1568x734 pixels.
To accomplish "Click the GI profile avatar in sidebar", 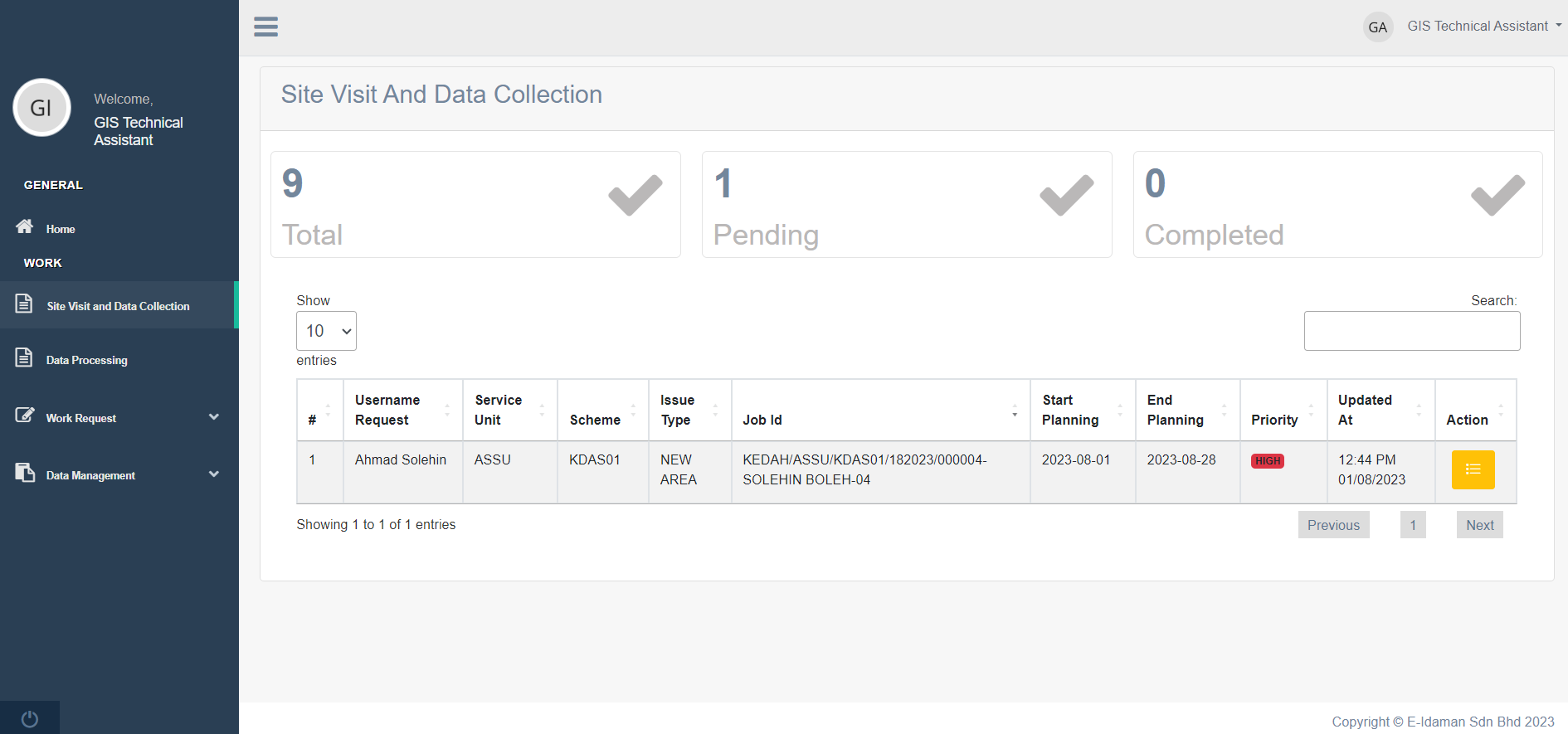I will 41,108.
